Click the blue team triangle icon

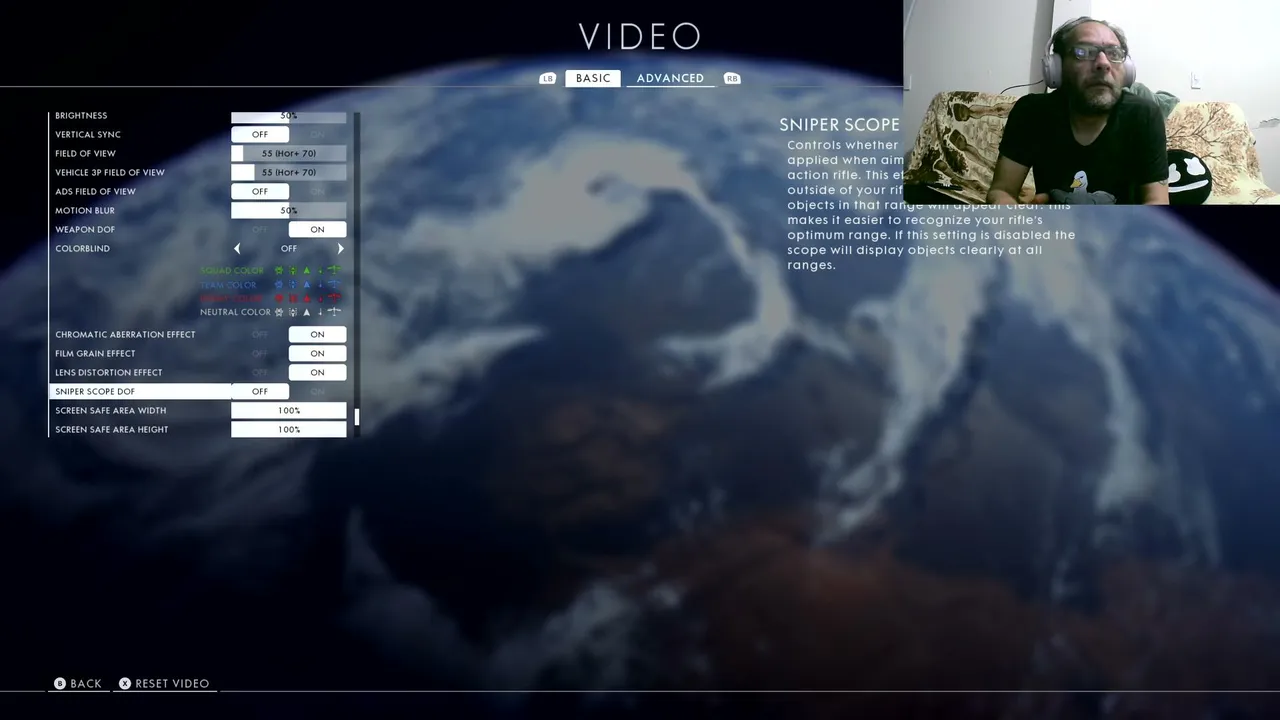(307, 284)
